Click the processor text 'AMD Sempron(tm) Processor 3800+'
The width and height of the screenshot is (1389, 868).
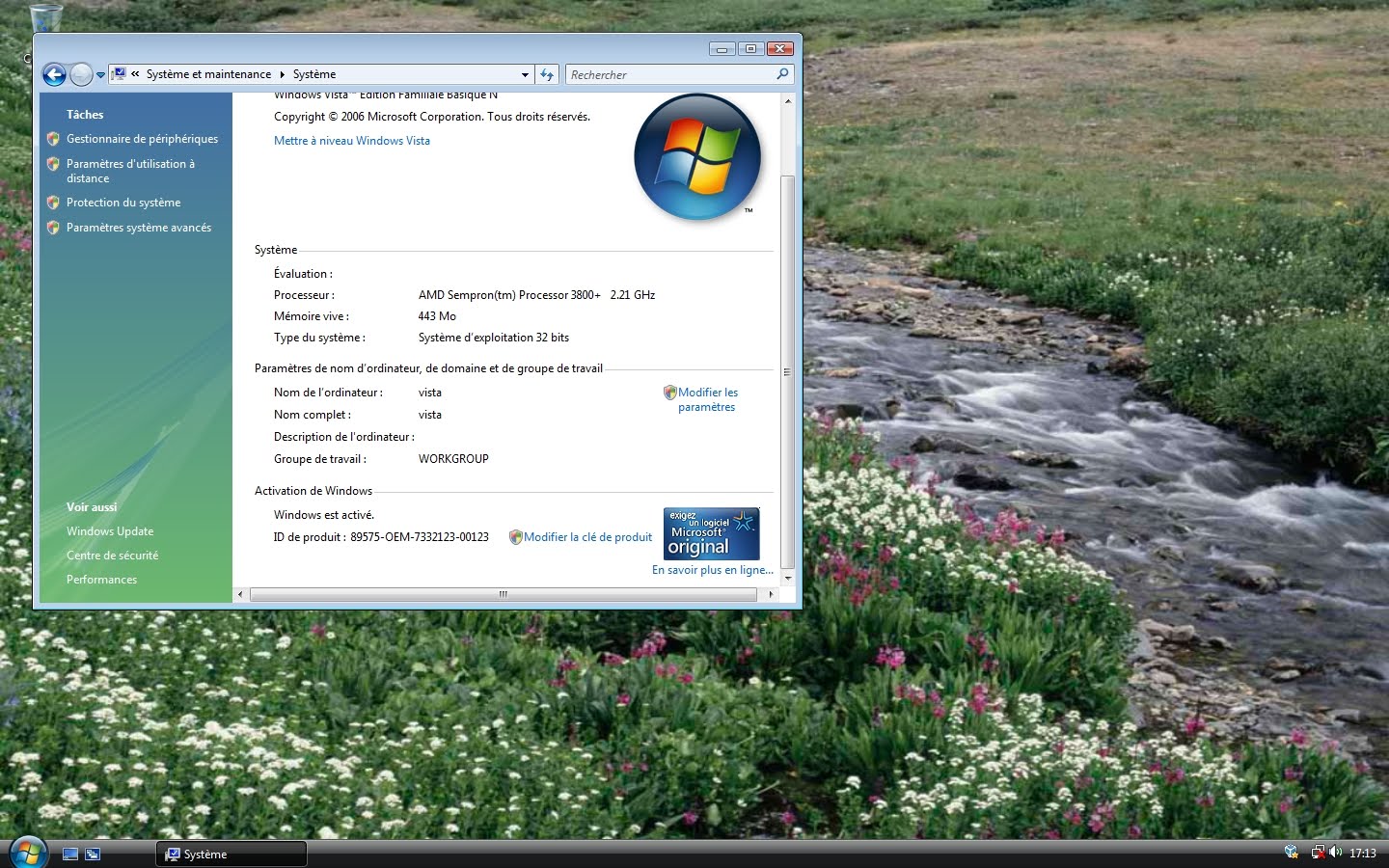point(509,295)
